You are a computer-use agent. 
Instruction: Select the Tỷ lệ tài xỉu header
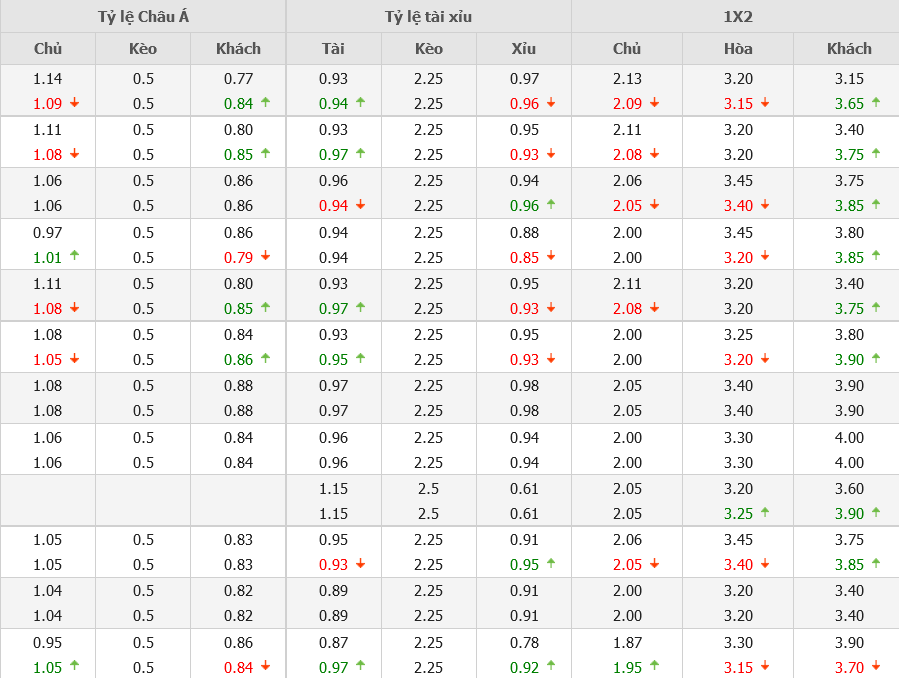point(428,17)
